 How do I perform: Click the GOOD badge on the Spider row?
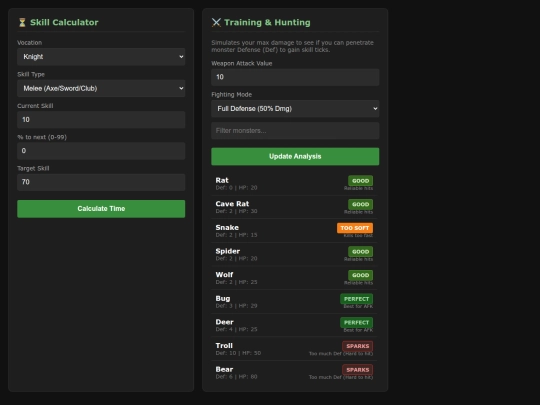click(x=360, y=252)
